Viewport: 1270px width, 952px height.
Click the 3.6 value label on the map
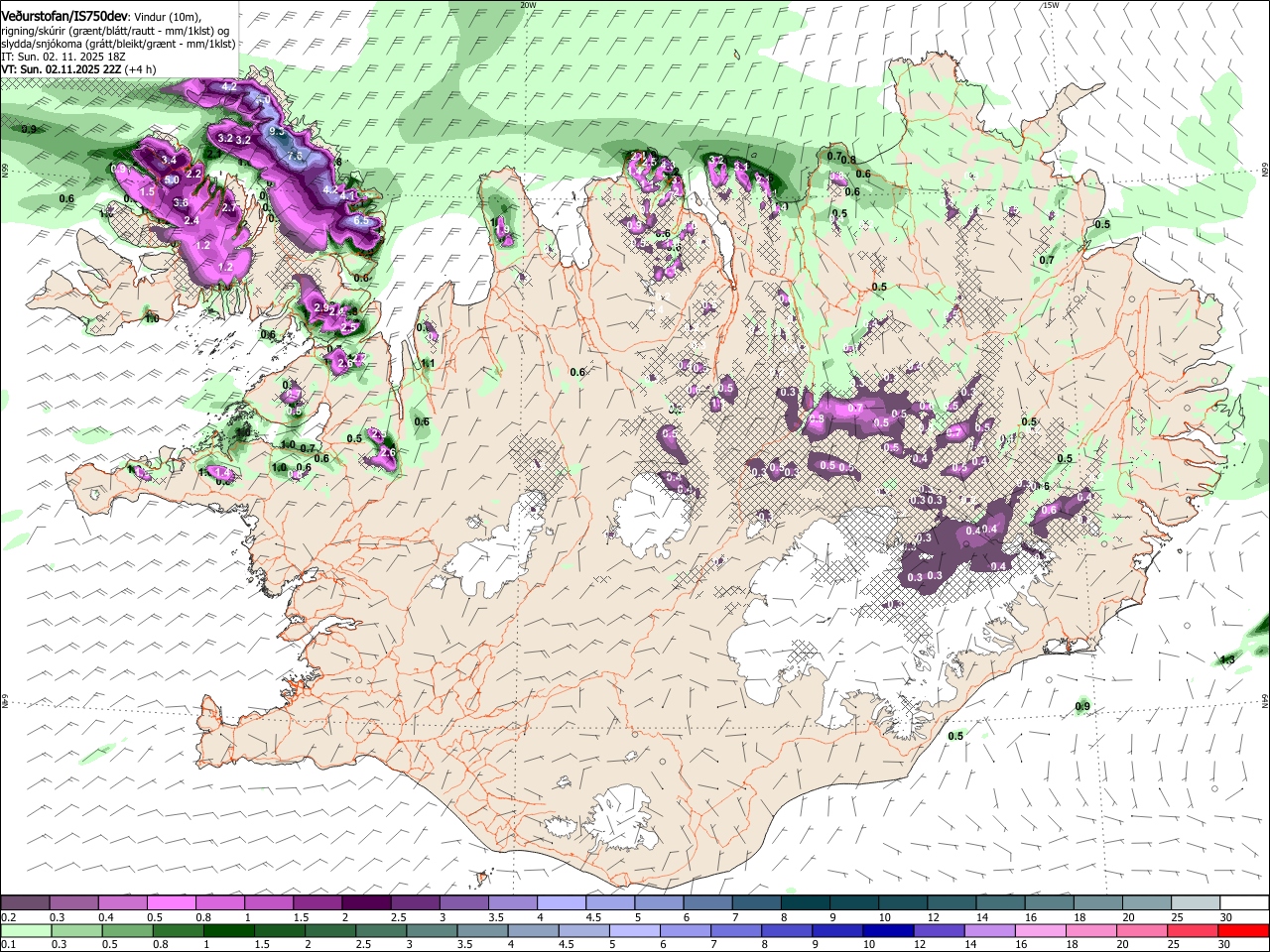(x=181, y=202)
